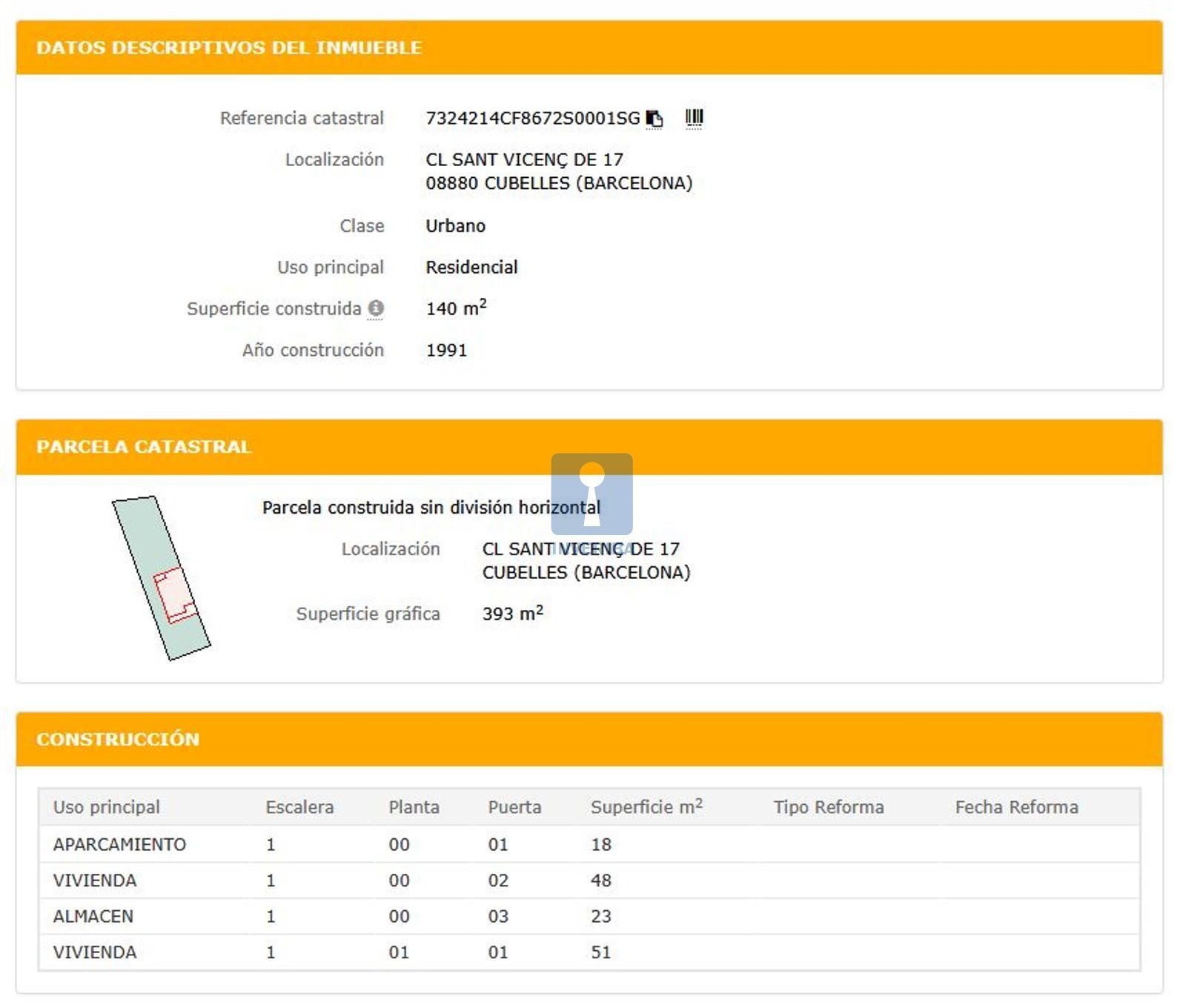The width and height of the screenshot is (1186, 1008).
Task: Click the Fecha Reforma column header
Action: click(1016, 807)
